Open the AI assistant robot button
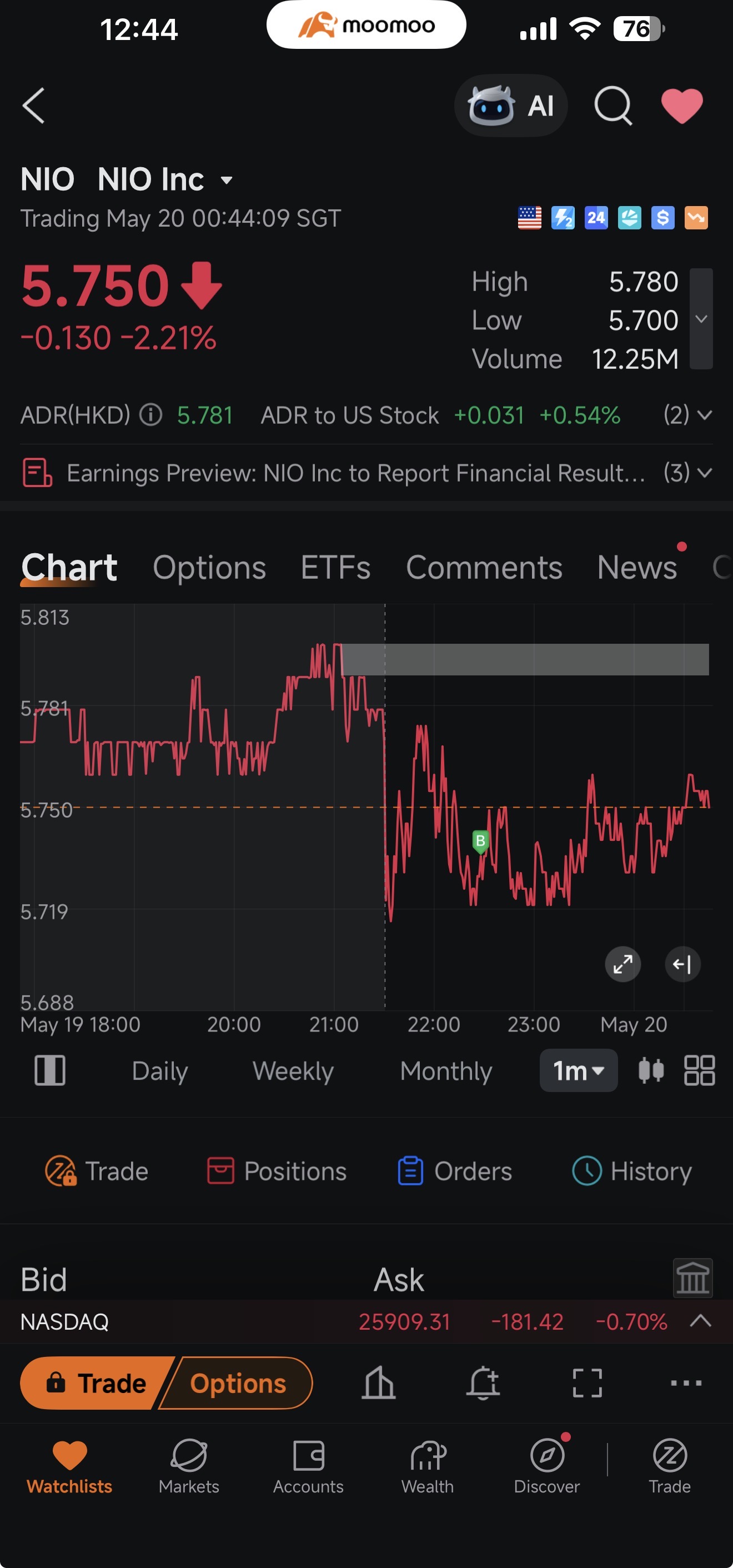 click(510, 106)
